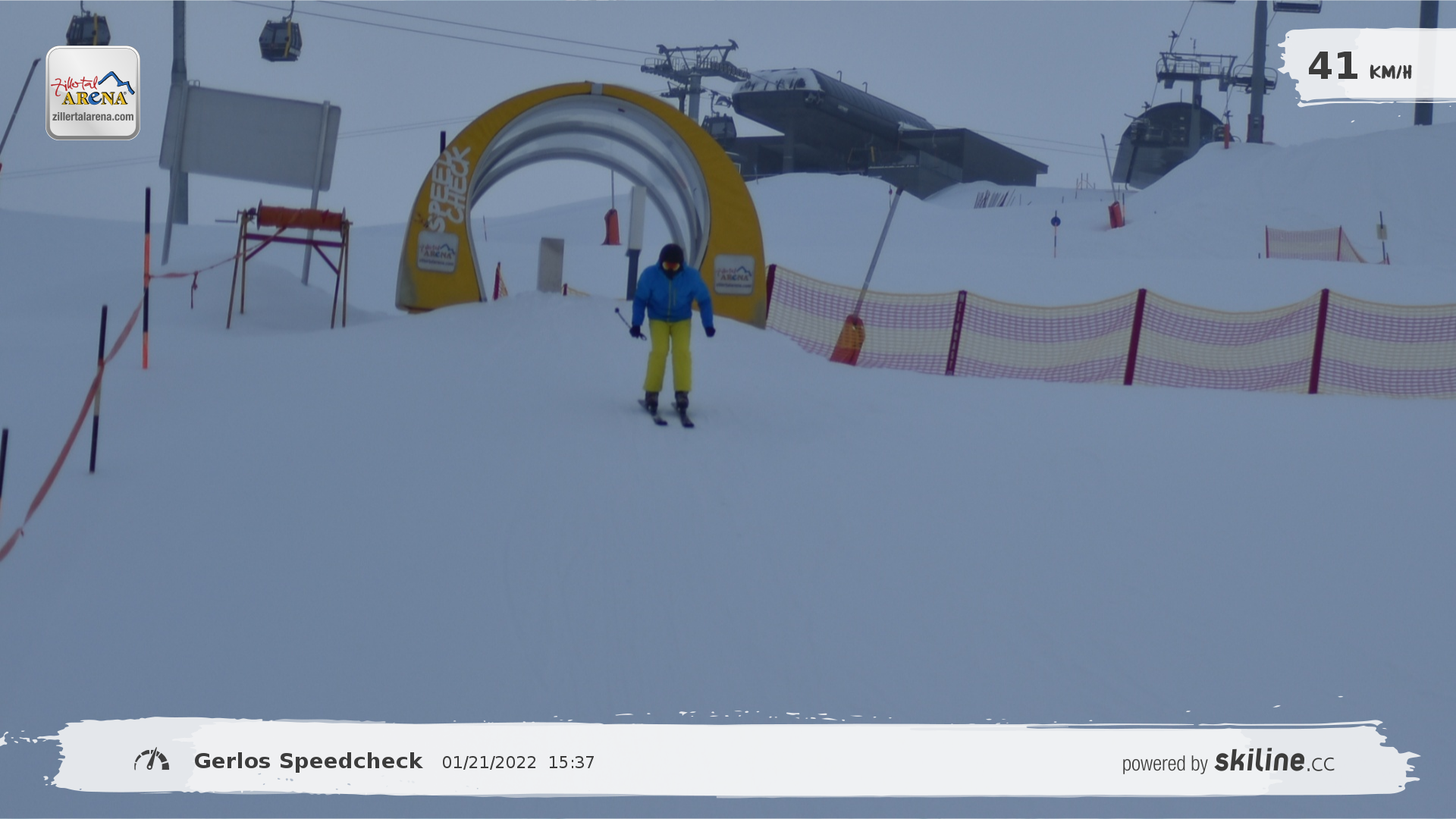This screenshot has width=1456, height=819.
Task: Click the left Arena logo on the arch
Action: (x=438, y=253)
